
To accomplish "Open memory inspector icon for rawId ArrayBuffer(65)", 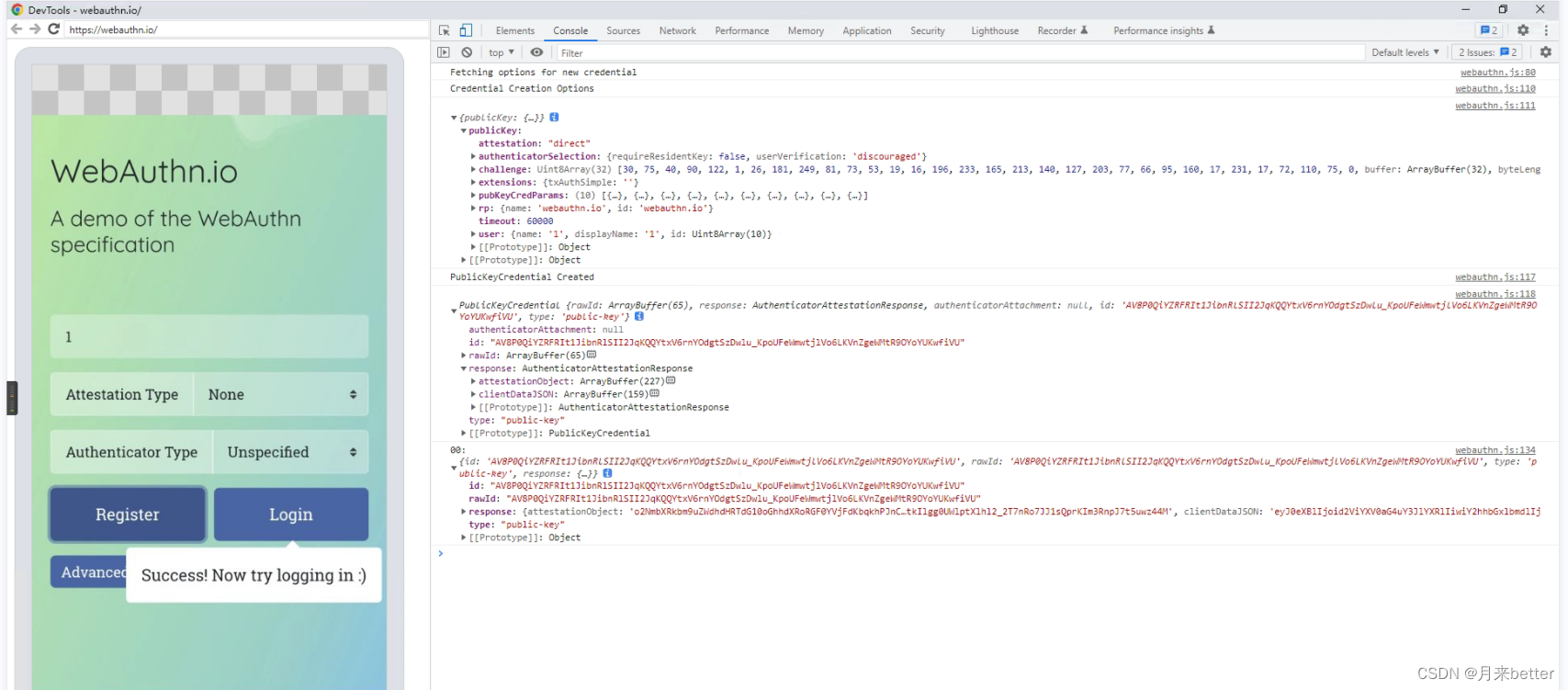I will pyautogui.click(x=592, y=355).
